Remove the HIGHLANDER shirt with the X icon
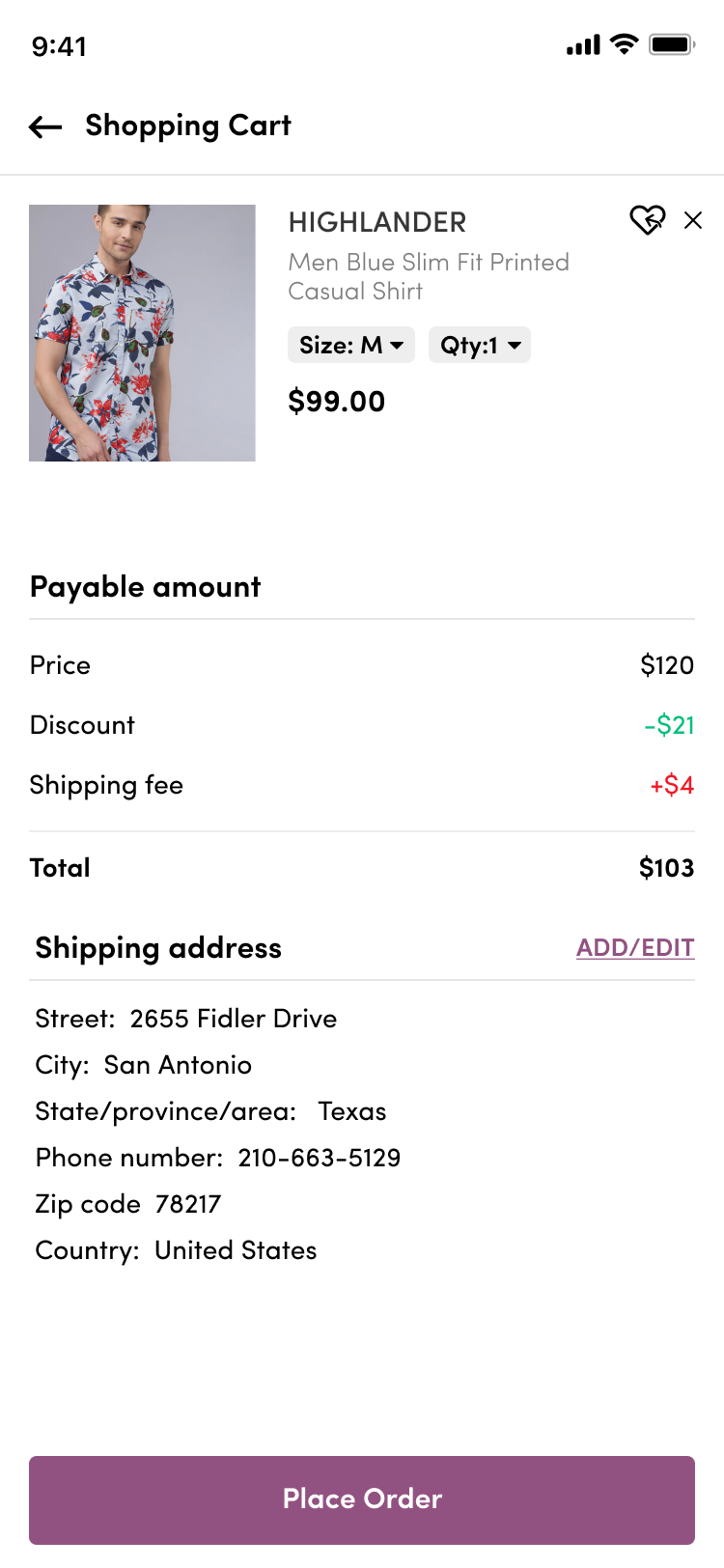 point(693,220)
